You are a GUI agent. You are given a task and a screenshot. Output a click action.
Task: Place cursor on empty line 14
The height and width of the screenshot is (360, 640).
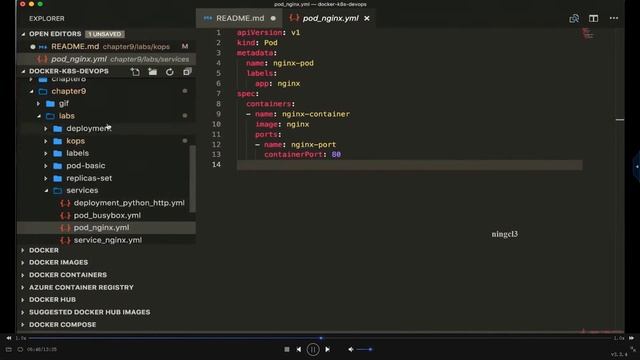click(409, 165)
